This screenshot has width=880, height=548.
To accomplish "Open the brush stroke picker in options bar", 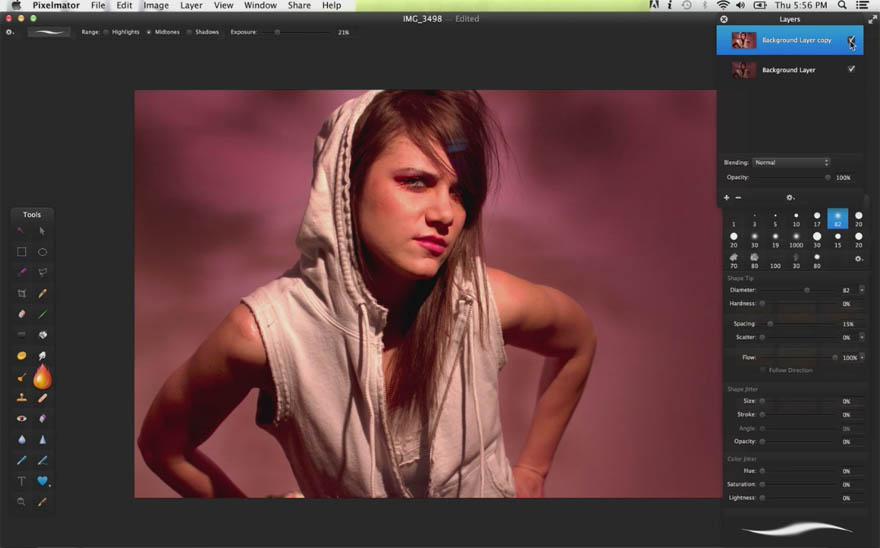I will [49, 32].
